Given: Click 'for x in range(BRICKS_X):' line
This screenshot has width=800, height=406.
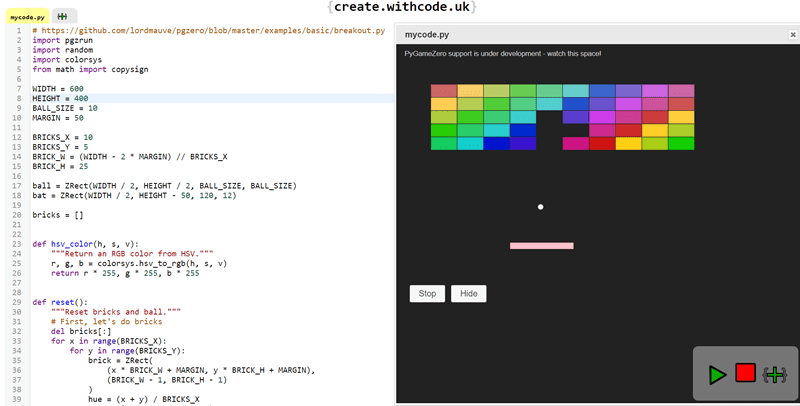Looking at the screenshot, I should pos(109,341).
